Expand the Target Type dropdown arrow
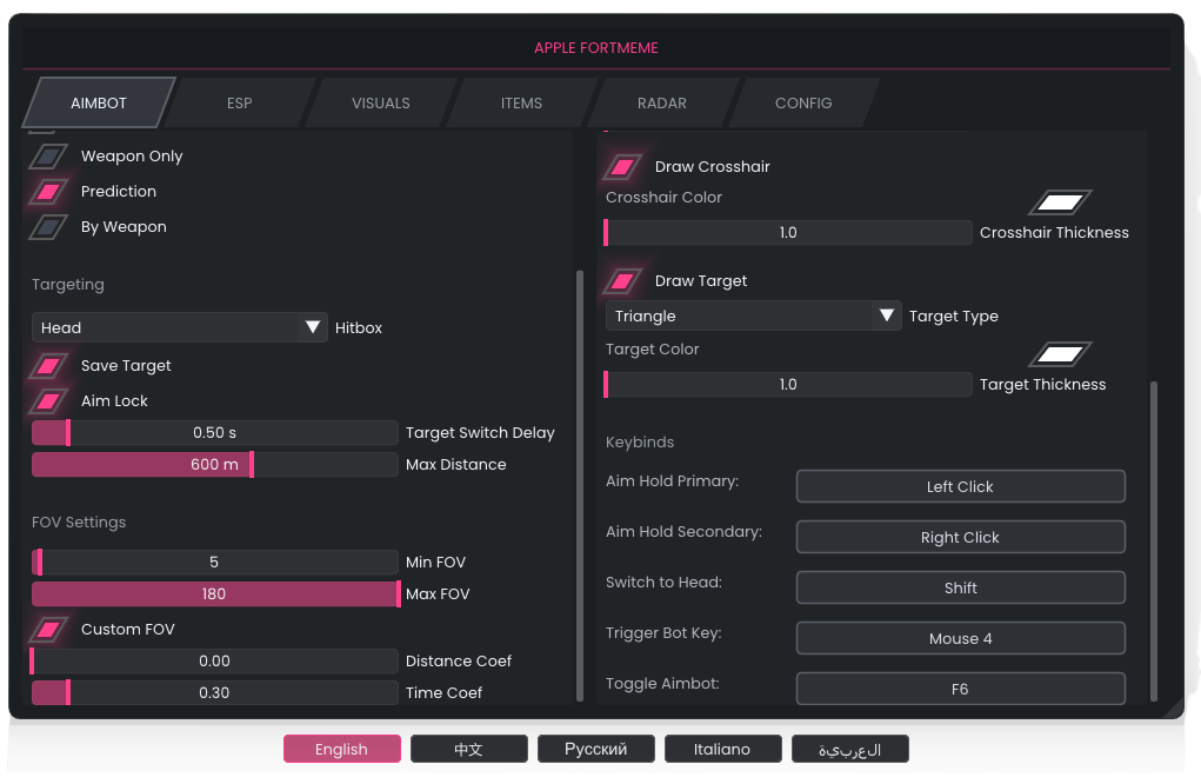 [885, 316]
